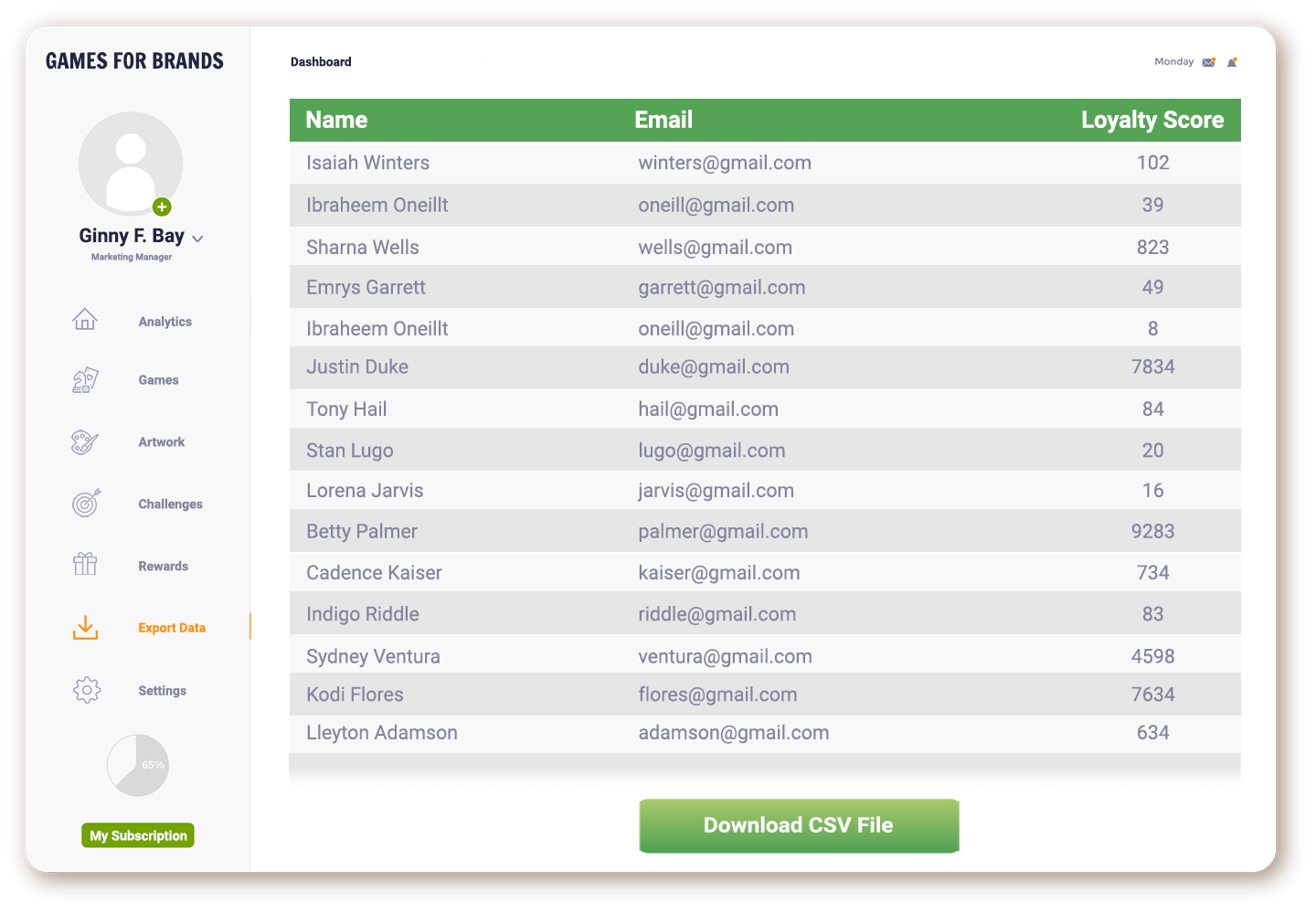Click the 65% subscription usage pie chart
Image resolution: width=1316 pixels, height=913 pixels.
coord(138,765)
